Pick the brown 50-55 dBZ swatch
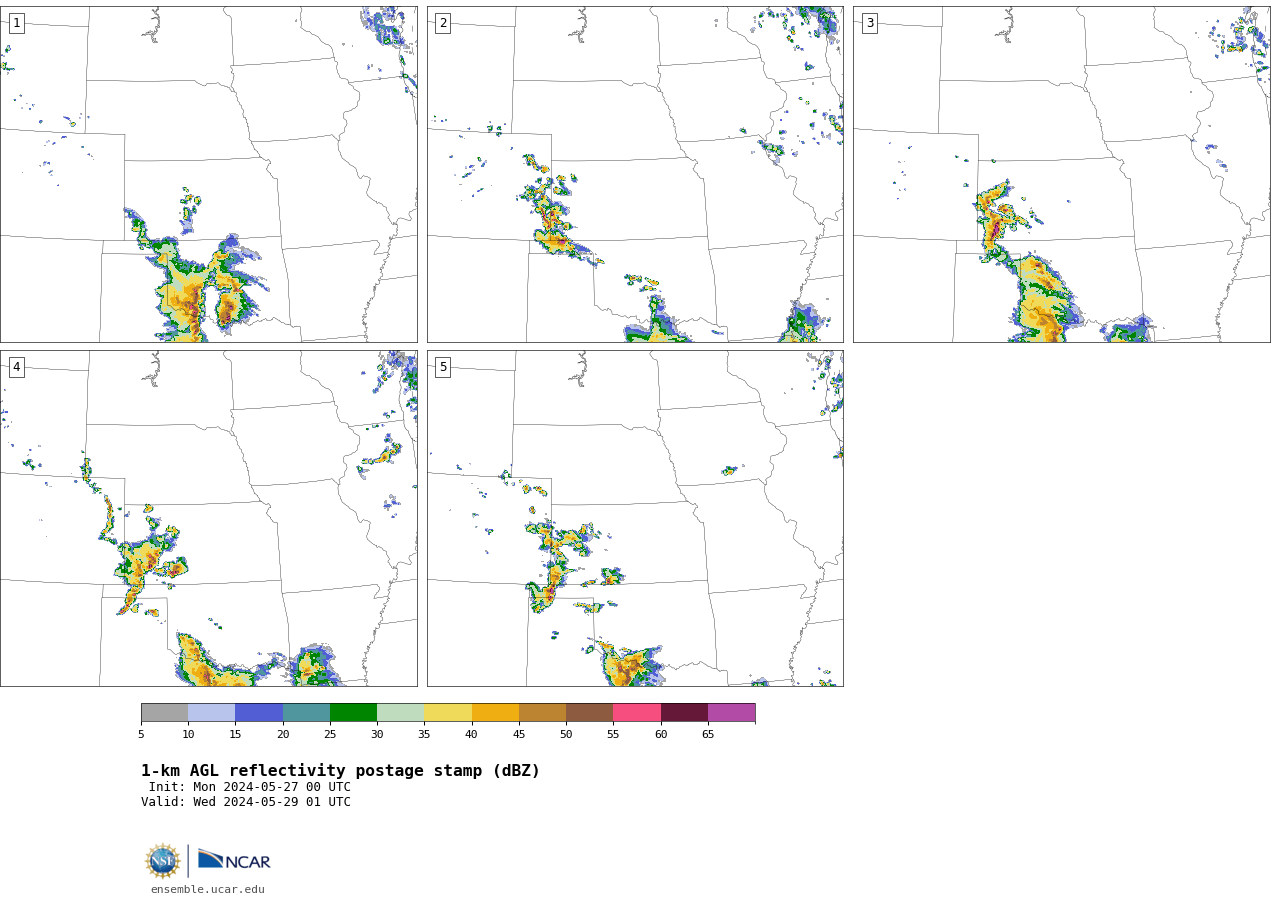This screenshot has width=1280, height=901. click(x=590, y=713)
